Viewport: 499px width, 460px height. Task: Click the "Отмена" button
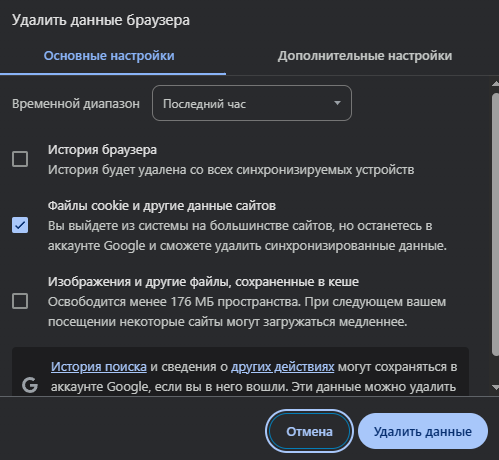click(x=309, y=431)
